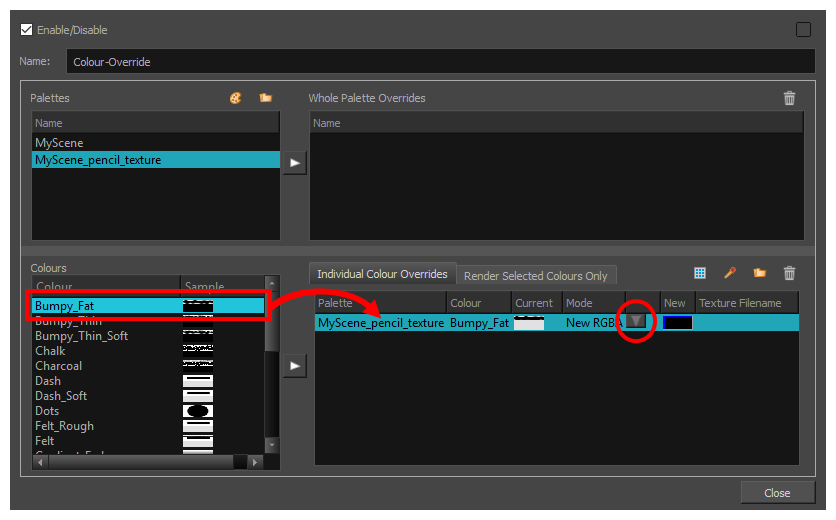This screenshot has height=520, width=836.
Task: Click arrow button to add whole palette override
Action: pos(294,164)
